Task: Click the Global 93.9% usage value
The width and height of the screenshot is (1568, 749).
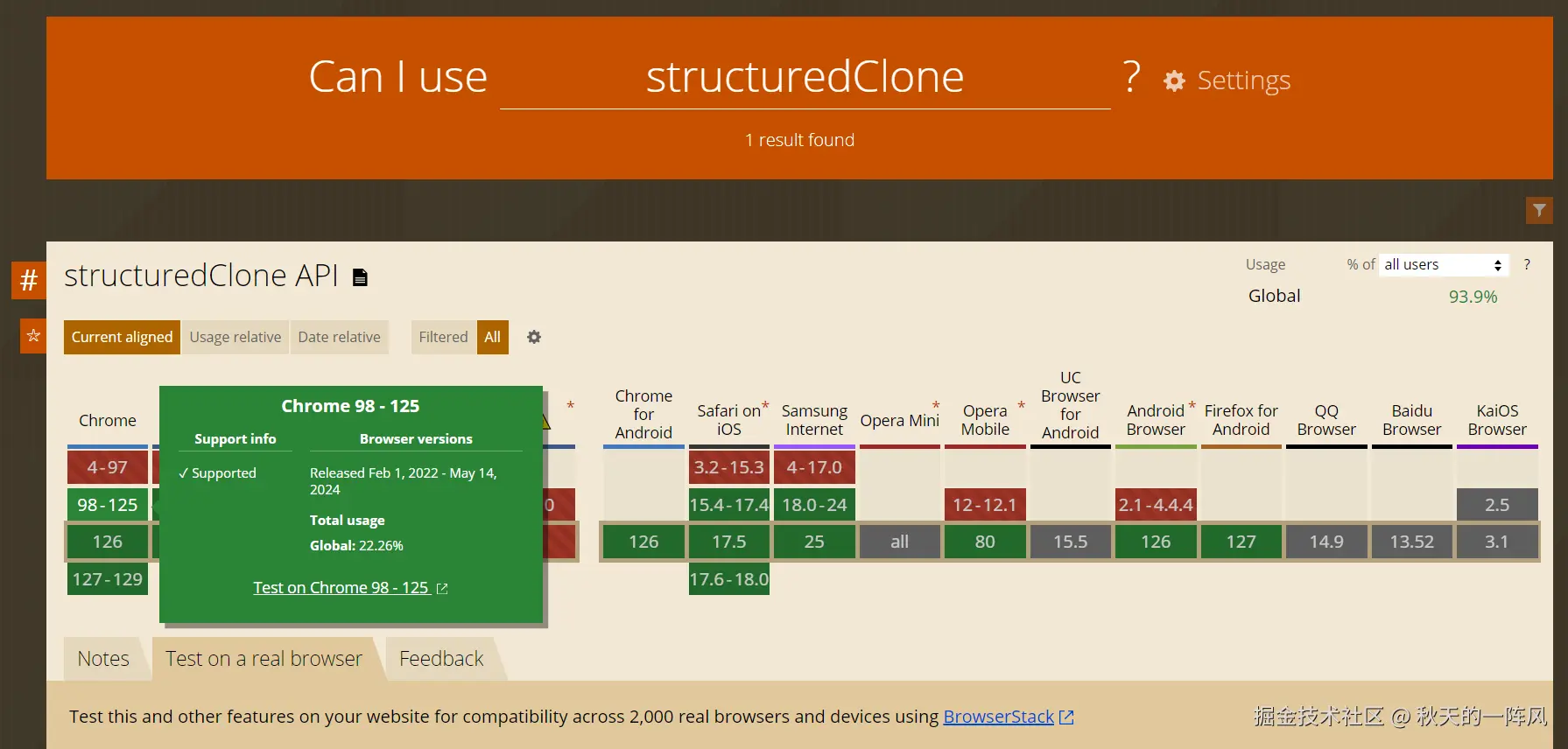Action: point(1473,297)
